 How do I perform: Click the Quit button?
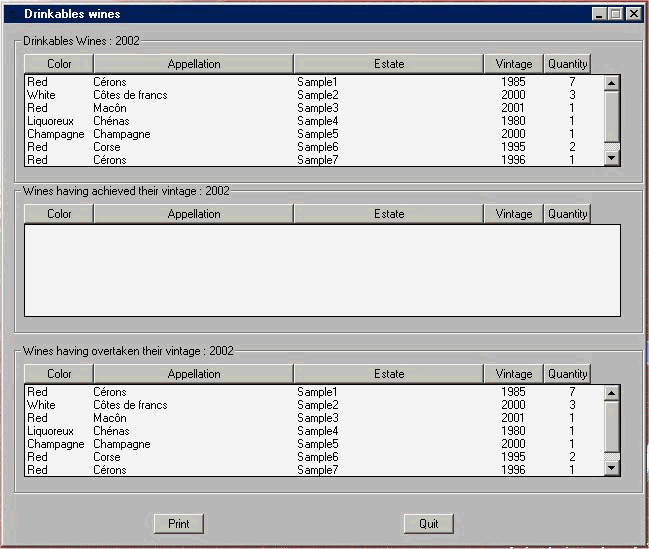point(429,524)
